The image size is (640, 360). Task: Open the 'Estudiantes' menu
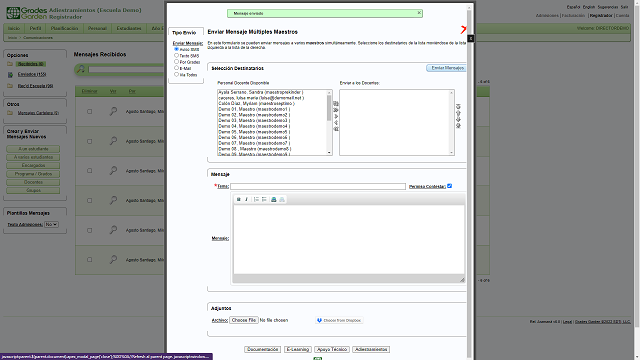coord(129,29)
